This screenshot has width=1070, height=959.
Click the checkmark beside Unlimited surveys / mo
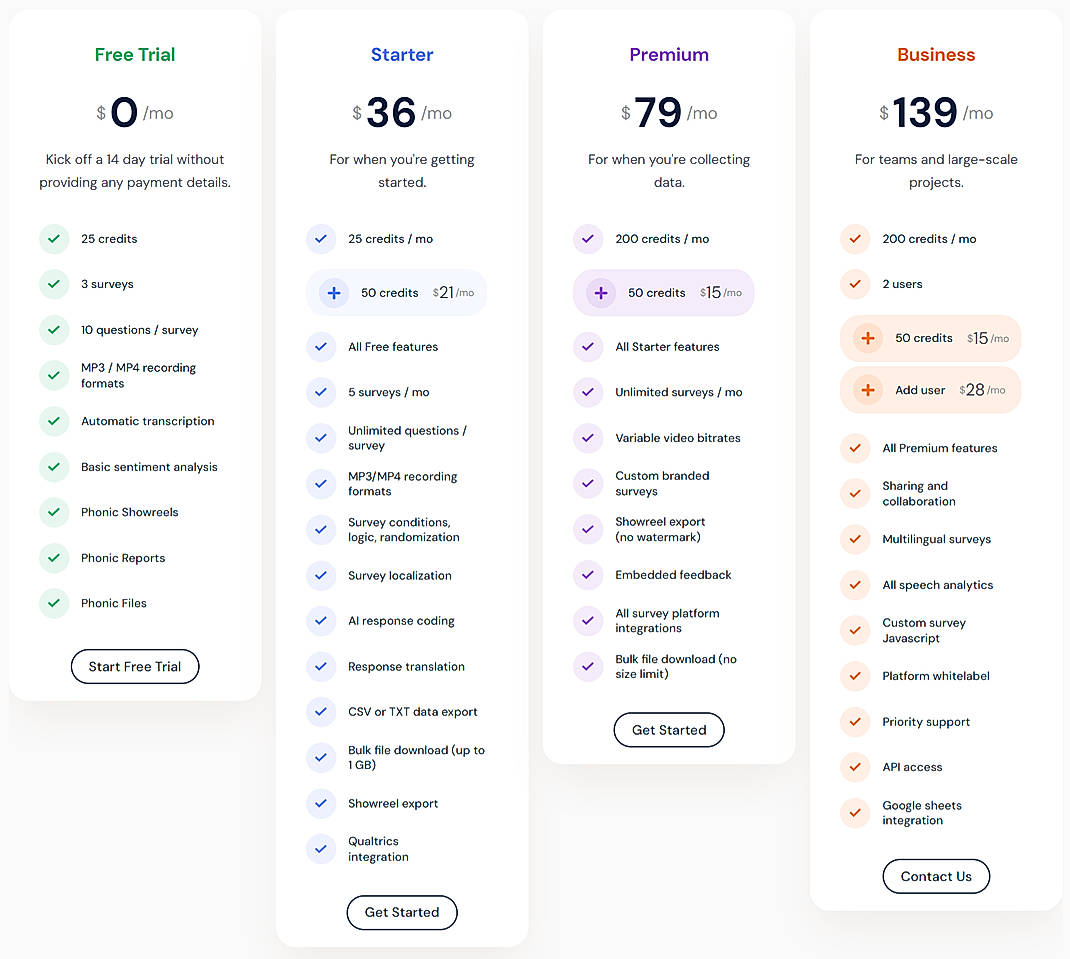point(588,392)
